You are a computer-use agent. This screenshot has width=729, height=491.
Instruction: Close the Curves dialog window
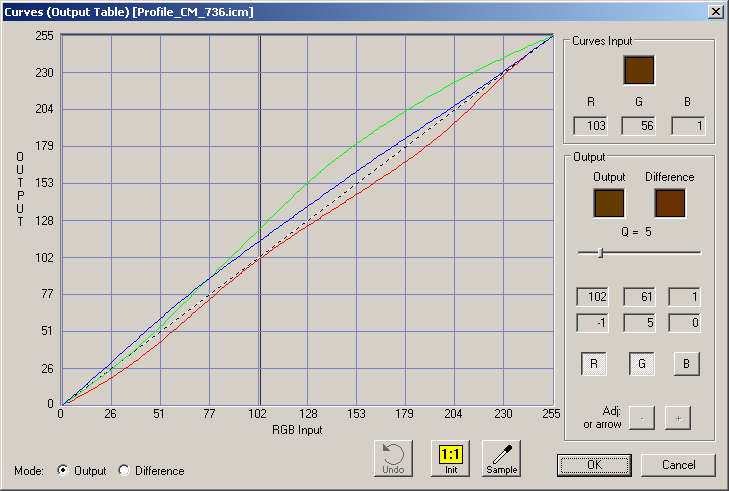[716, 12]
